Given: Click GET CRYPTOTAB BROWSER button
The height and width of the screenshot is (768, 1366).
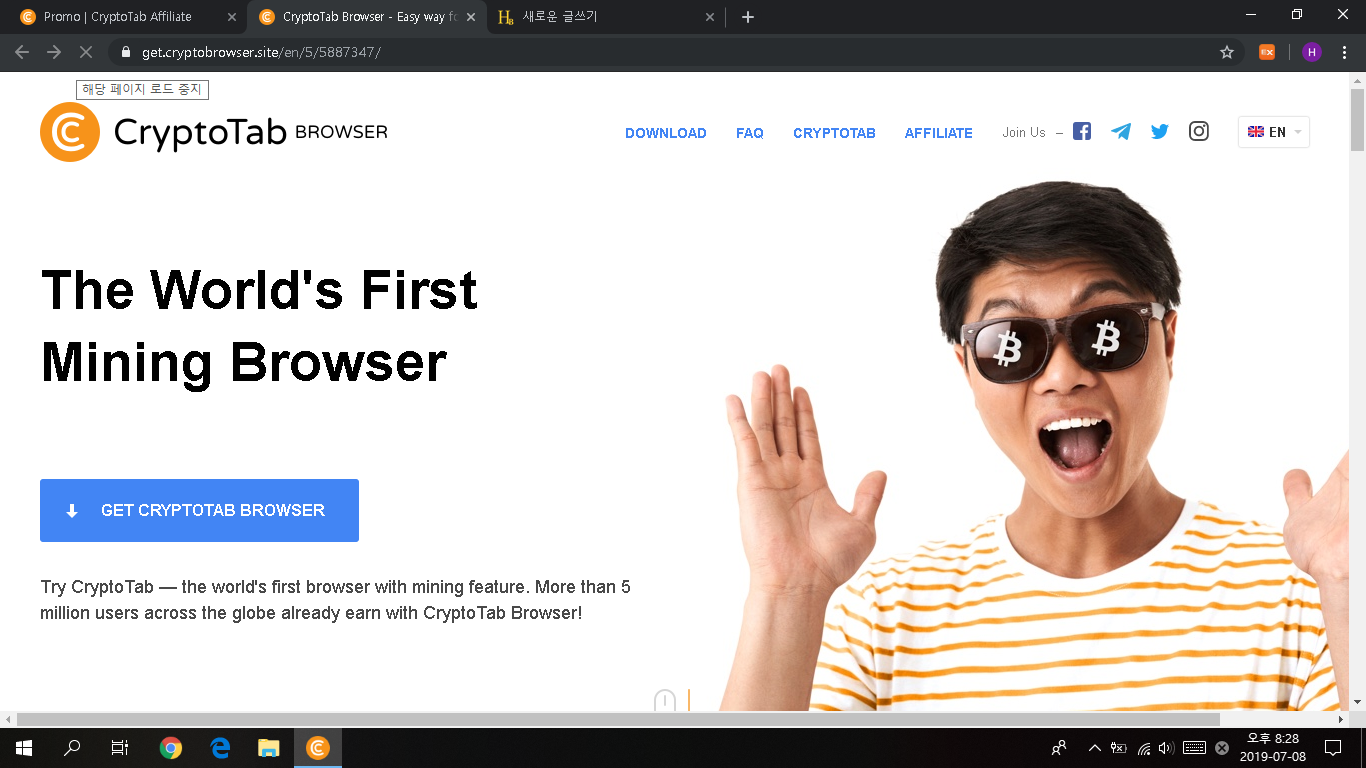Looking at the screenshot, I should (199, 510).
